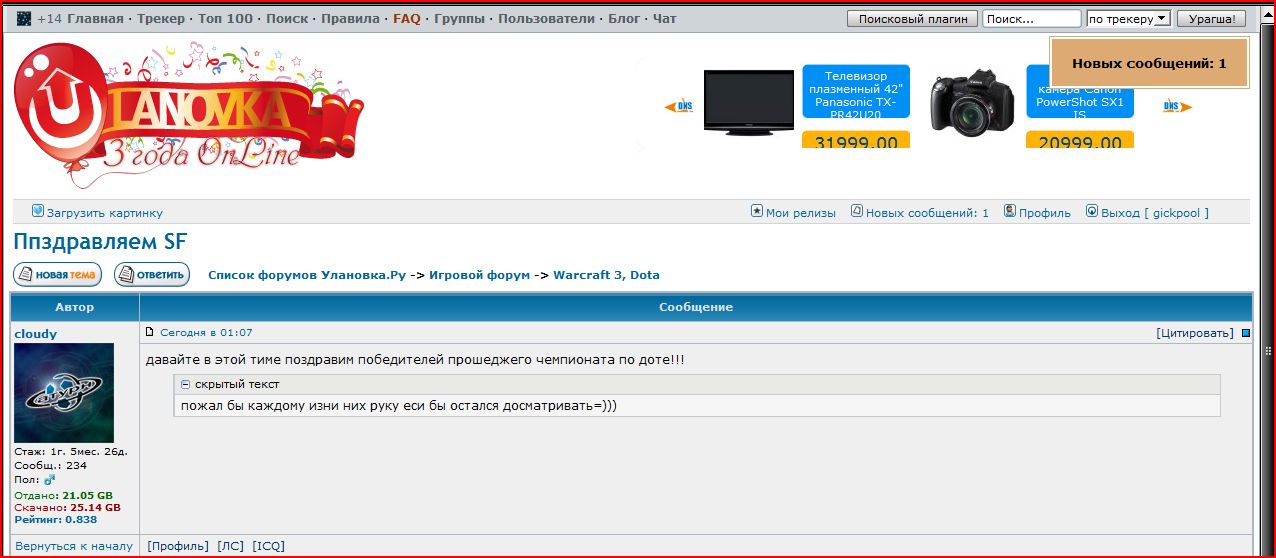Click the Canon PowerShot camera ad image

point(973,103)
